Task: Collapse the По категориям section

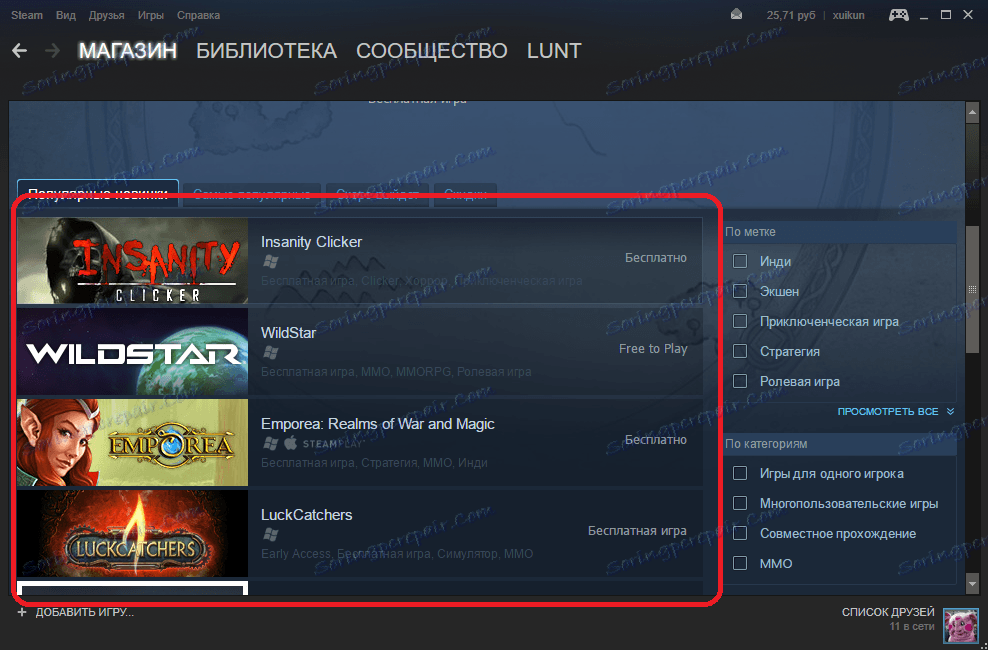Action: click(840, 443)
